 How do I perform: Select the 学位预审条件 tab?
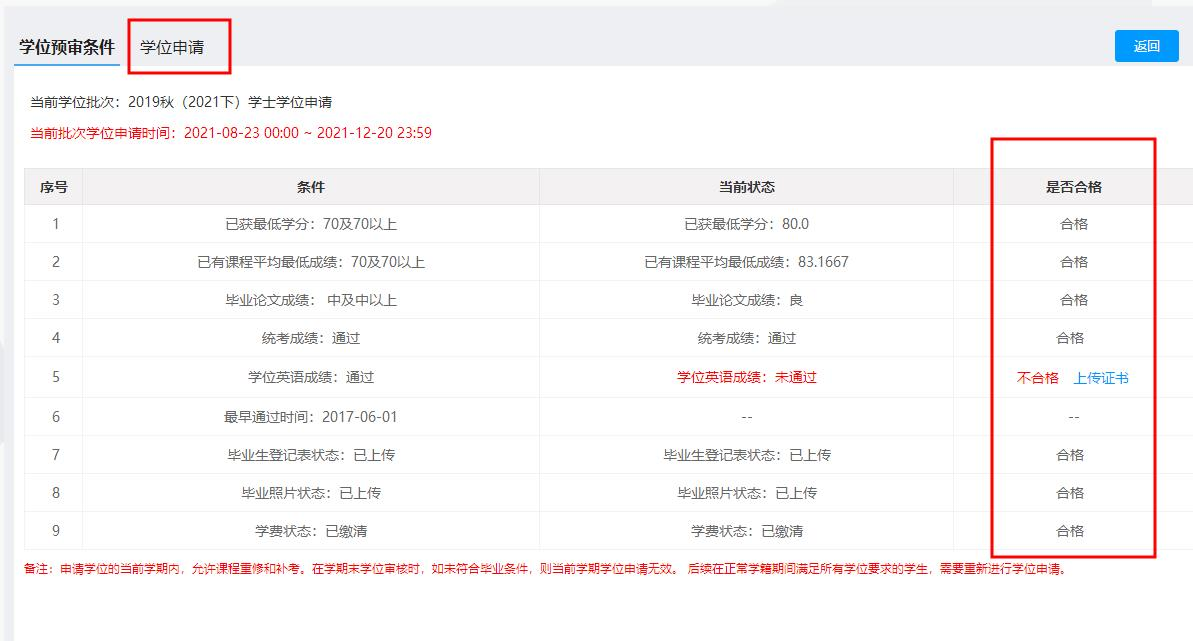[x=67, y=47]
